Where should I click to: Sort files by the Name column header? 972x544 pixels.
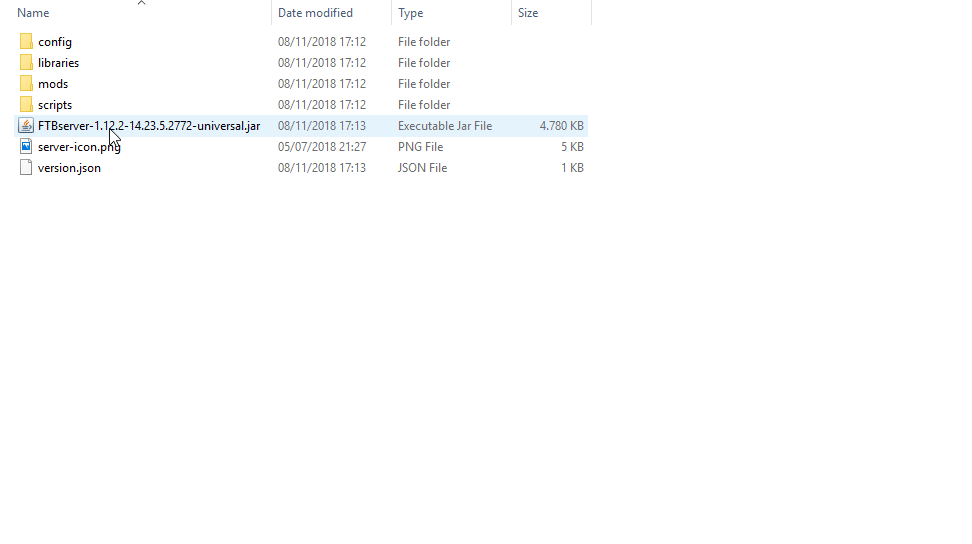click(x=33, y=13)
